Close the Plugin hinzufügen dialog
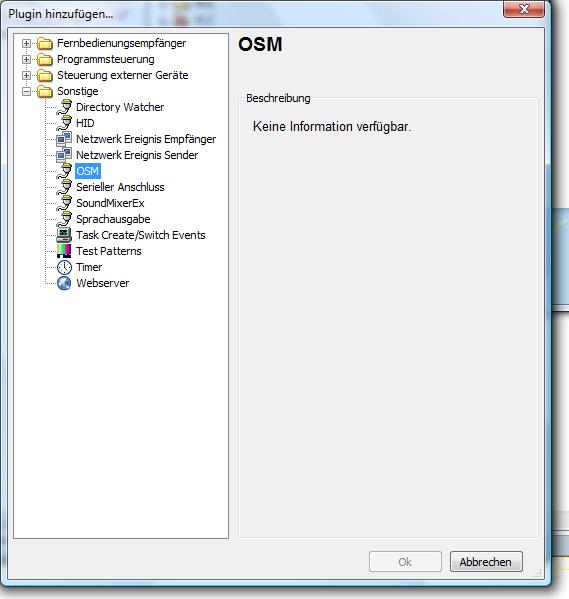The height and width of the screenshot is (599, 569). point(524,9)
